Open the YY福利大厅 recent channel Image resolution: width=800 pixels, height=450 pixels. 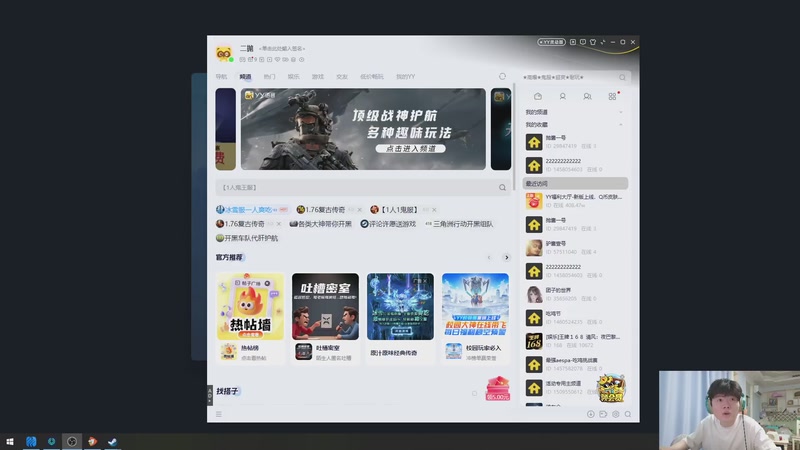pyautogui.click(x=575, y=201)
